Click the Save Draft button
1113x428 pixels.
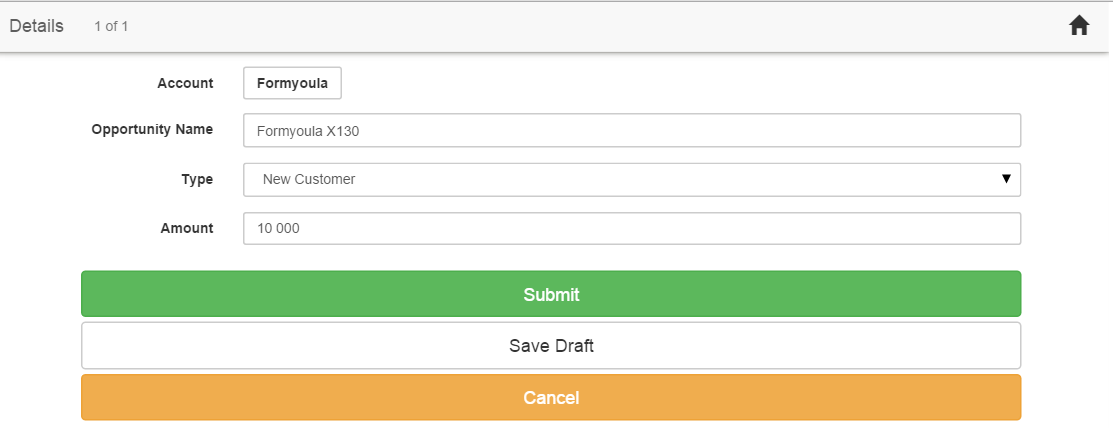point(551,346)
